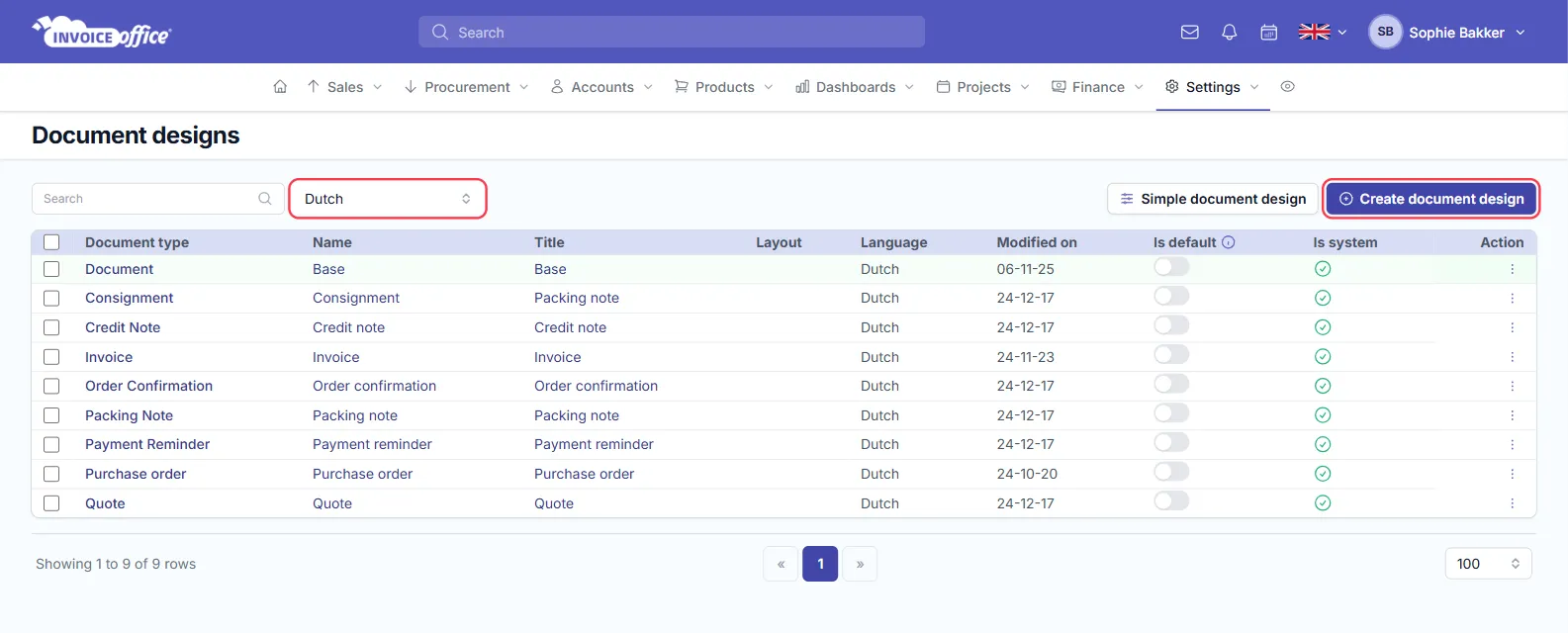Click Is system checkmark for Invoice row
Screen dimensions: 1568x633
[x=1323, y=357]
